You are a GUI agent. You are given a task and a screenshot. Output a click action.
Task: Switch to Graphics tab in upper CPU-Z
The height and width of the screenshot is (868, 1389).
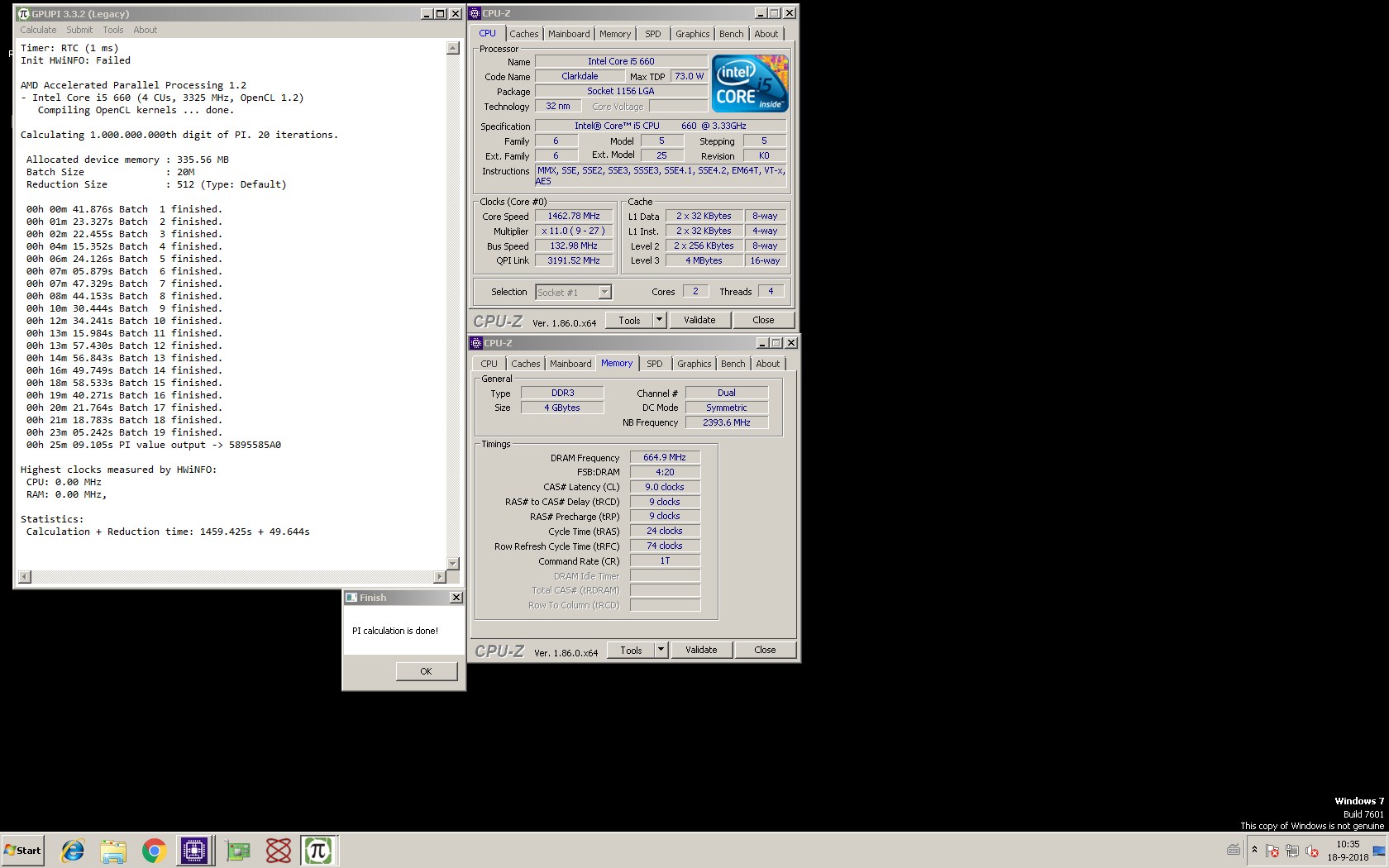[693, 34]
